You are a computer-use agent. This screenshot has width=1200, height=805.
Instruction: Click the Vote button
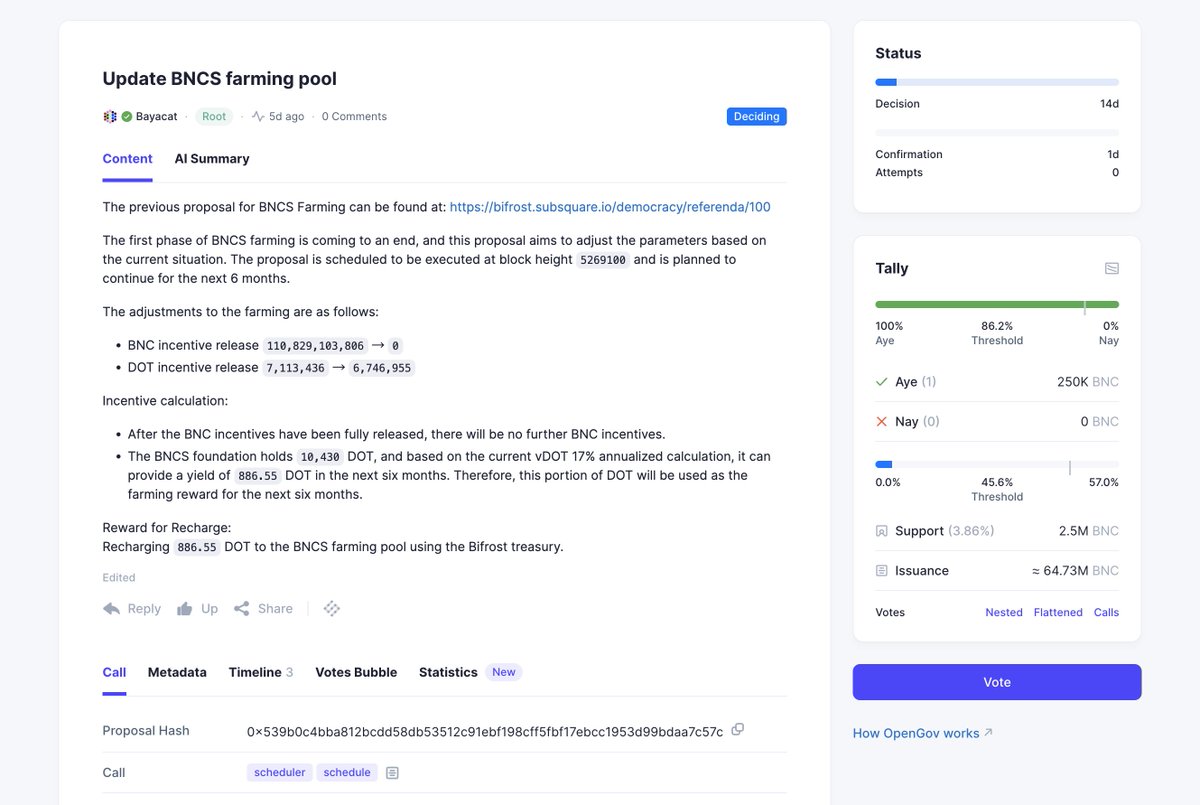click(x=997, y=682)
